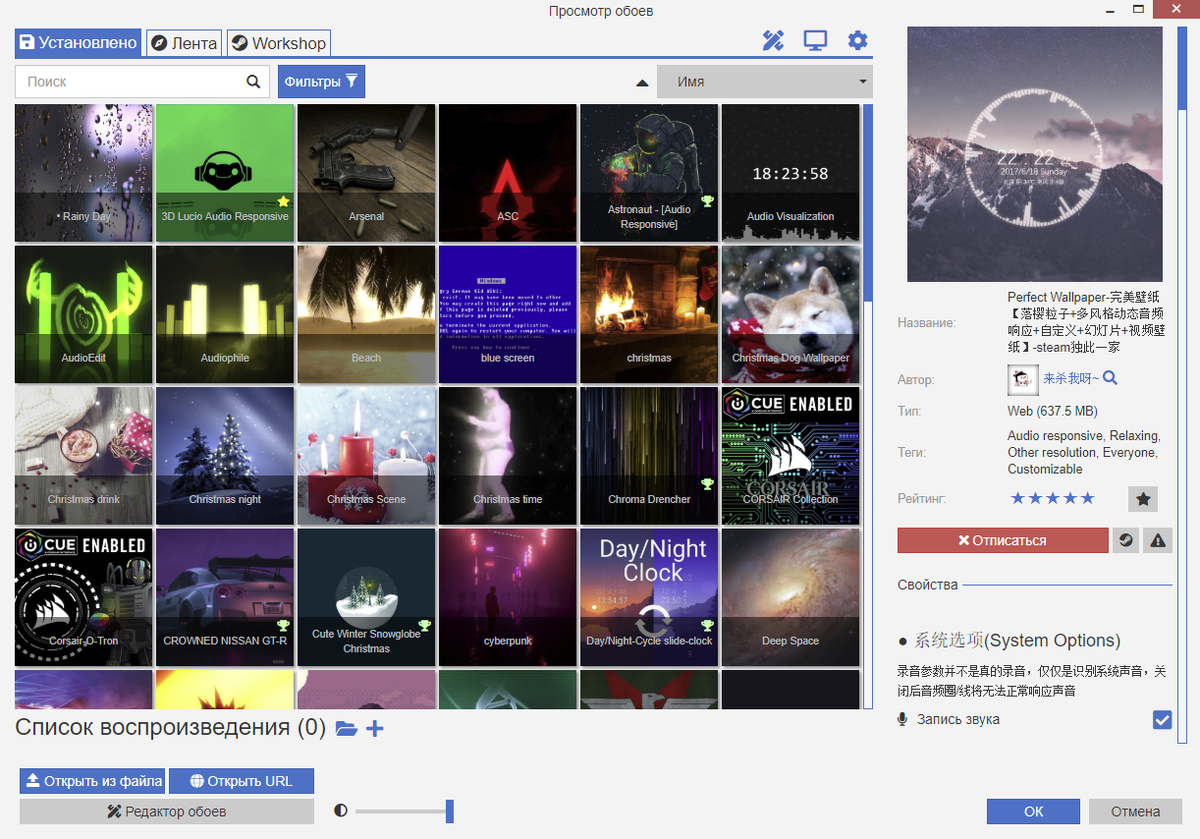
Task: Select 3D Lucio Audio Responsive wallpaper
Action: pyautogui.click(x=225, y=173)
